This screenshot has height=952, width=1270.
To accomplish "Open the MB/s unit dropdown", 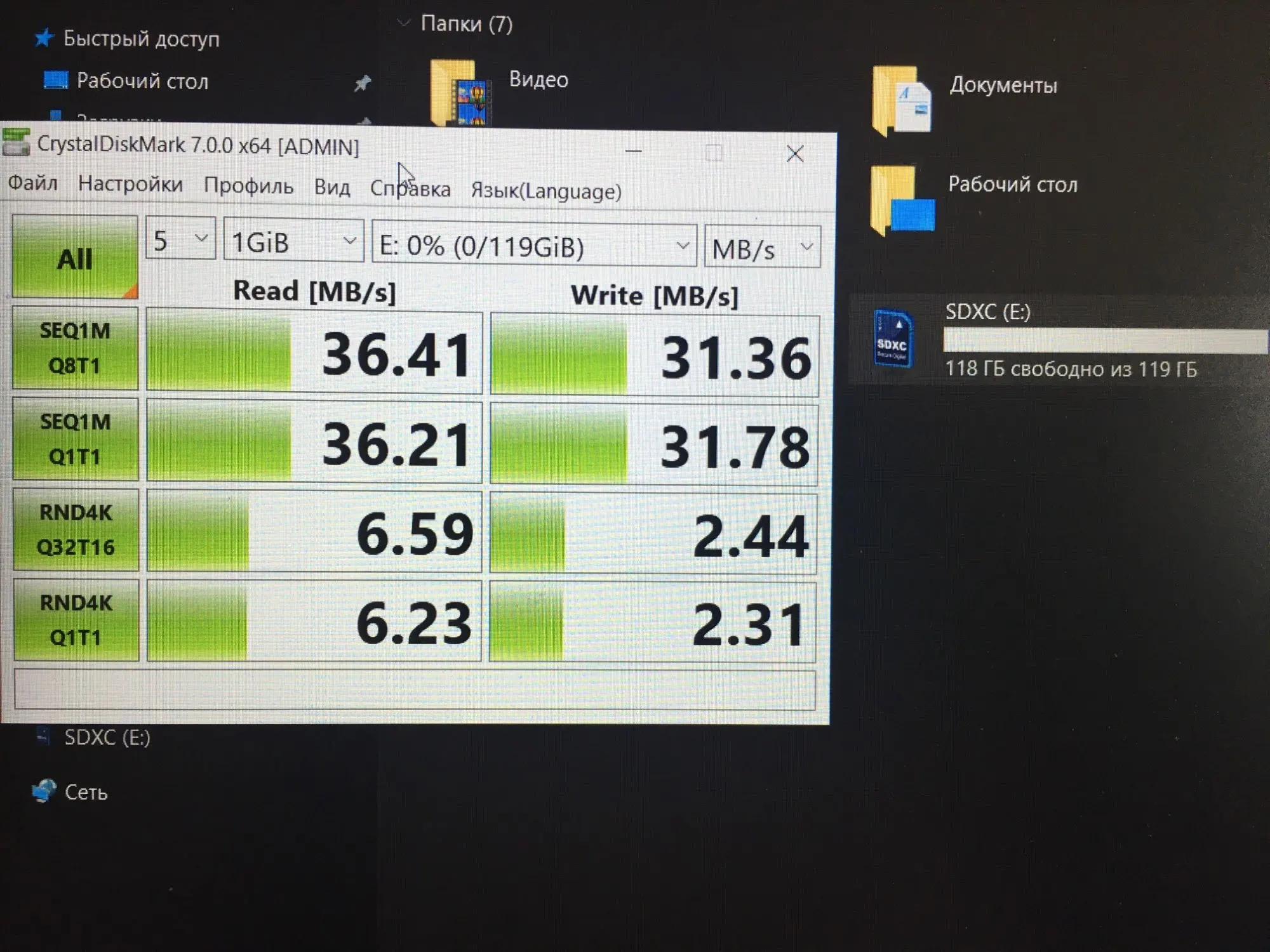I will click(x=761, y=248).
